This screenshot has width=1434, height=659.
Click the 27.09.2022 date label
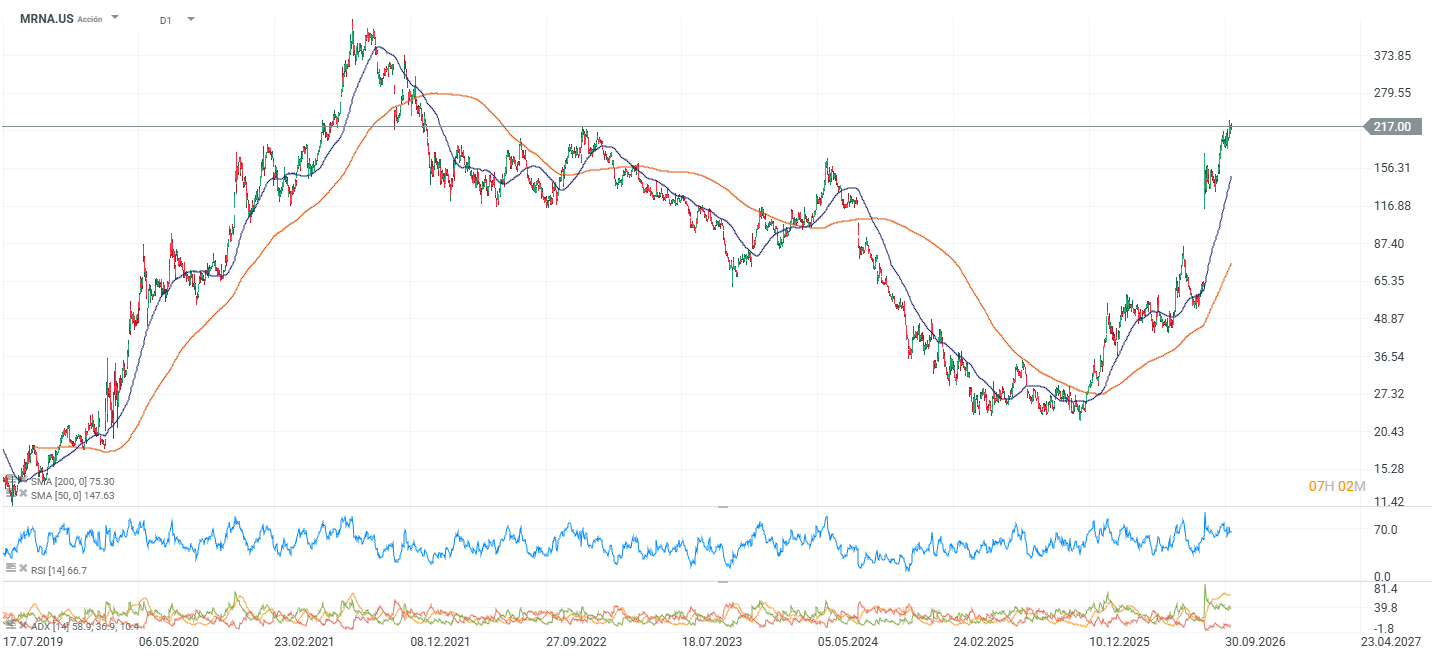point(577,641)
